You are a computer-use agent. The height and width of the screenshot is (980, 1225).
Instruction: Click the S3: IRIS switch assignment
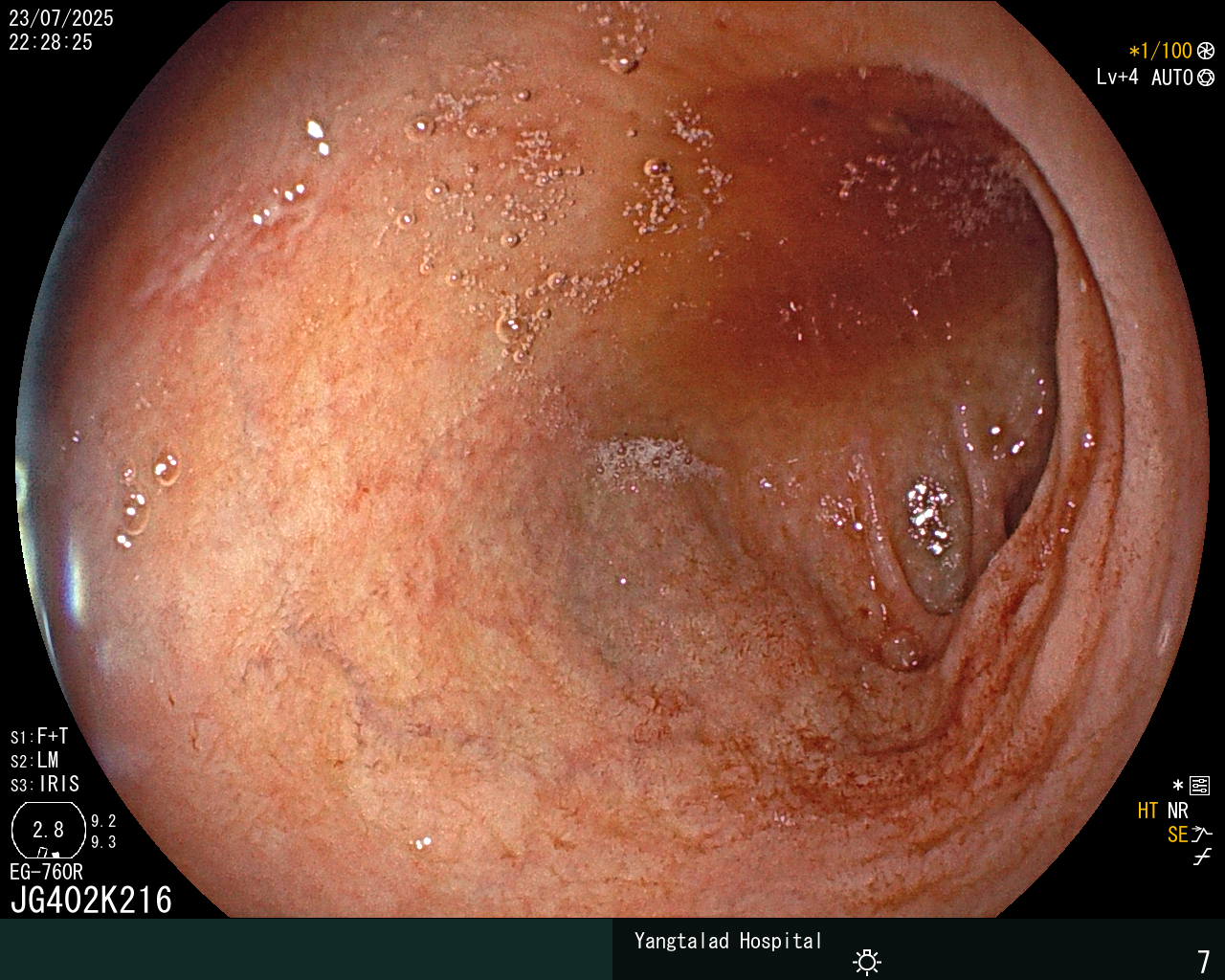coord(45,785)
